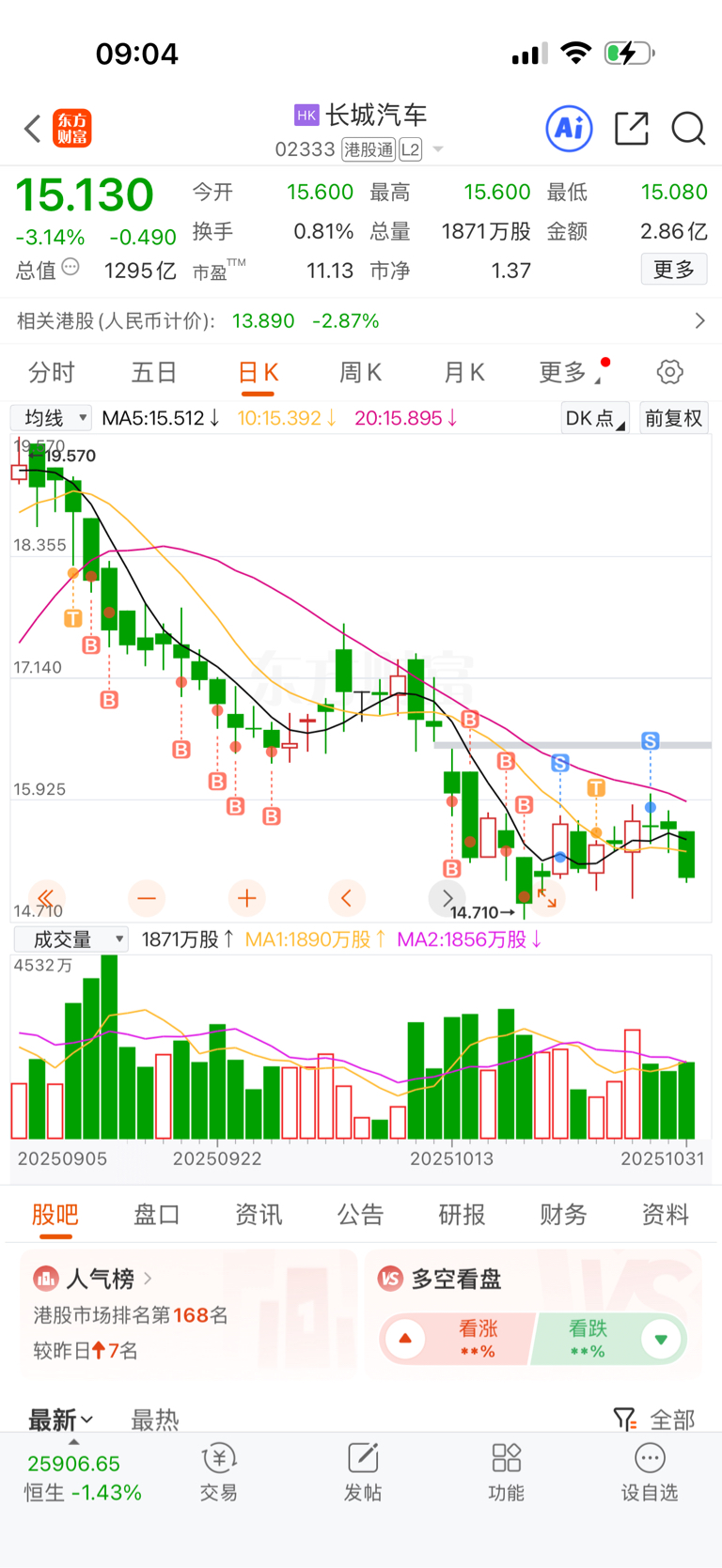The height and width of the screenshot is (1568, 722).
Task: Vote 看跌 bearish button
Action: tap(608, 1339)
